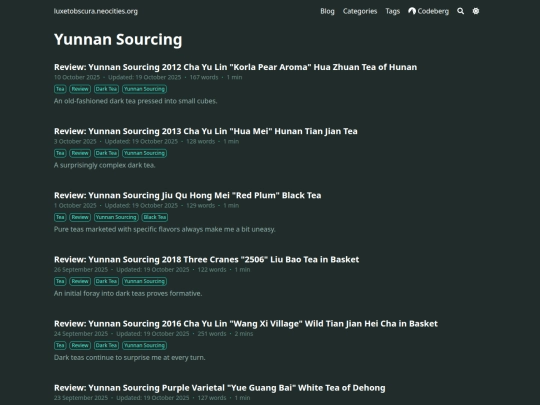This screenshot has height=405, width=540.
Task: Click Tea tag under Three Cranes 2506 post
Action: [60, 281]
